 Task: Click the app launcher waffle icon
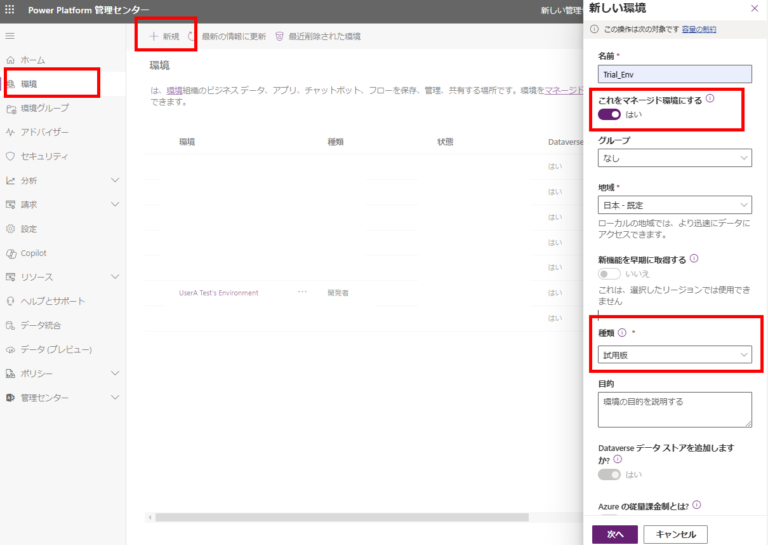pos(11,11)
